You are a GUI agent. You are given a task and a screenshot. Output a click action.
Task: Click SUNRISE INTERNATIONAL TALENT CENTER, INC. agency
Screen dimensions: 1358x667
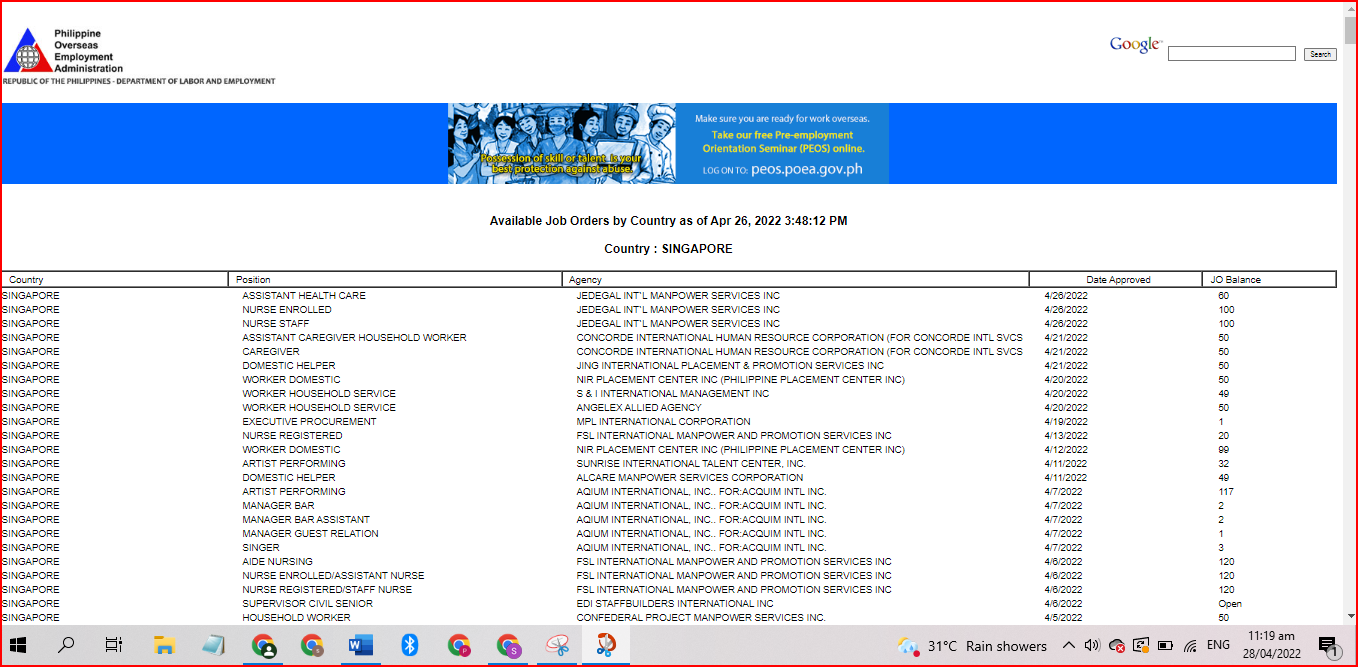691,464
